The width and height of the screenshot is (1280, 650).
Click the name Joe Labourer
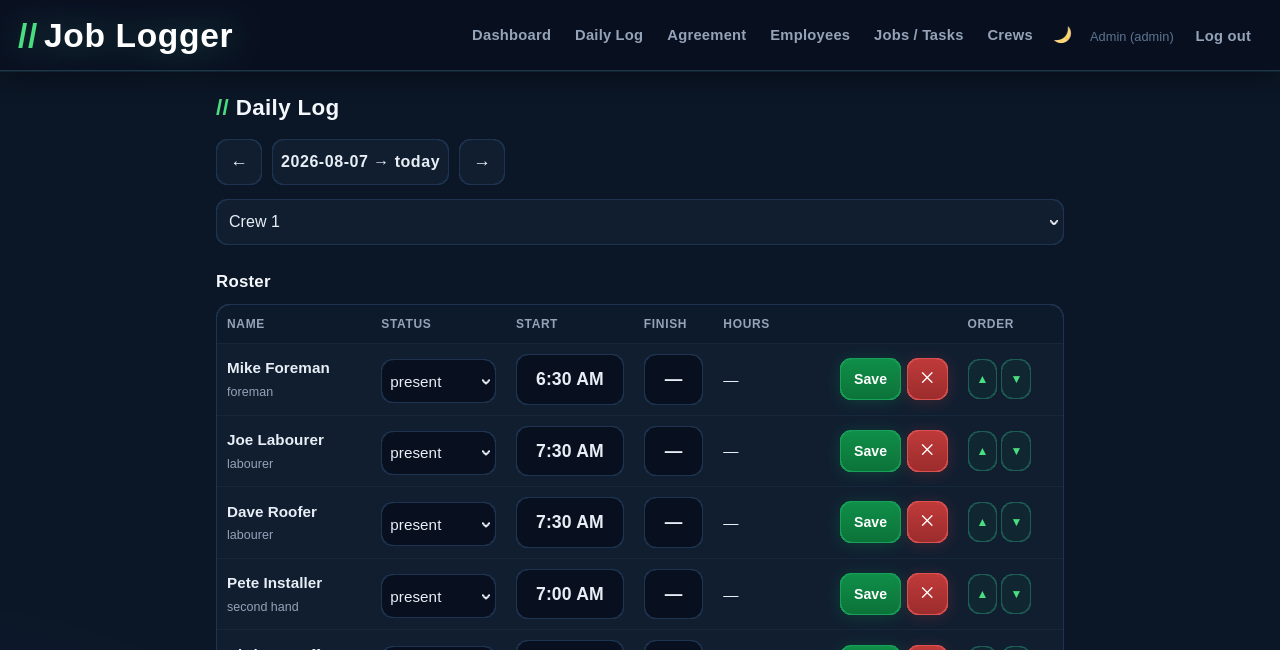(x=275, y=440)
